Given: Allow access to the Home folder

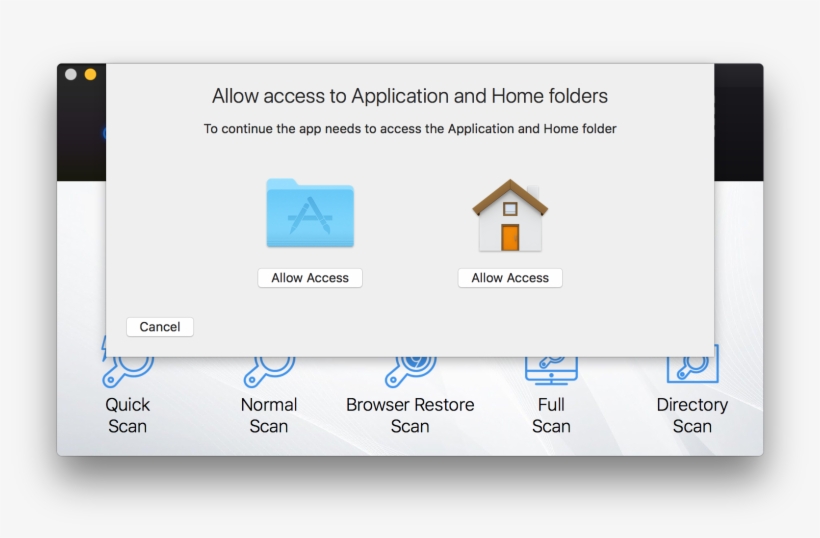Looking at the screenshot, I should pyautogui.click(x=510, y=278).
